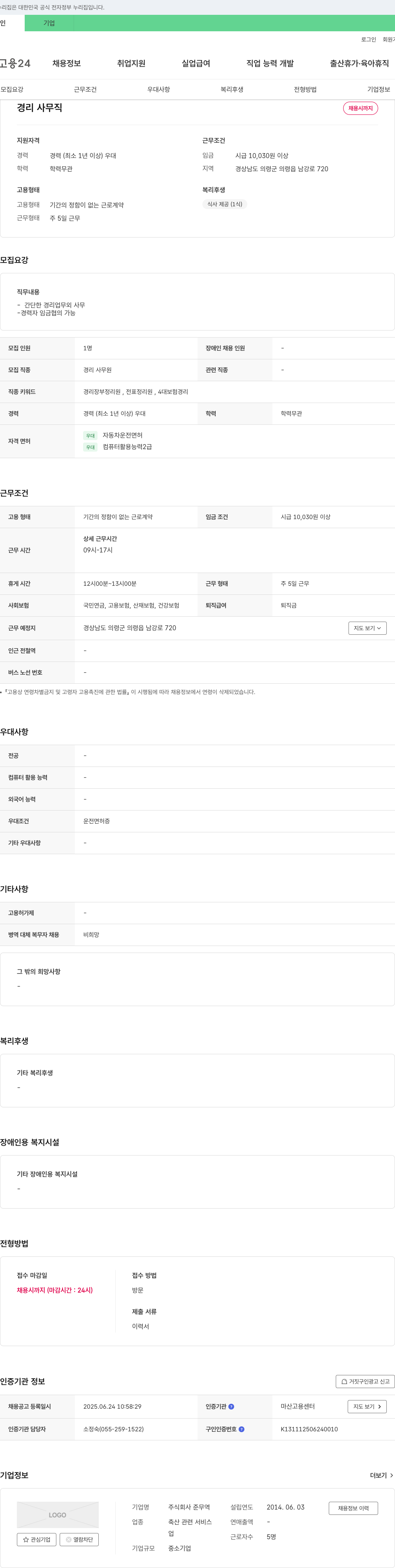Viewport: 395px width, 1568px height.
Task: Click 운전면허증 in 우대조건 row
Action: coord(97,821)
